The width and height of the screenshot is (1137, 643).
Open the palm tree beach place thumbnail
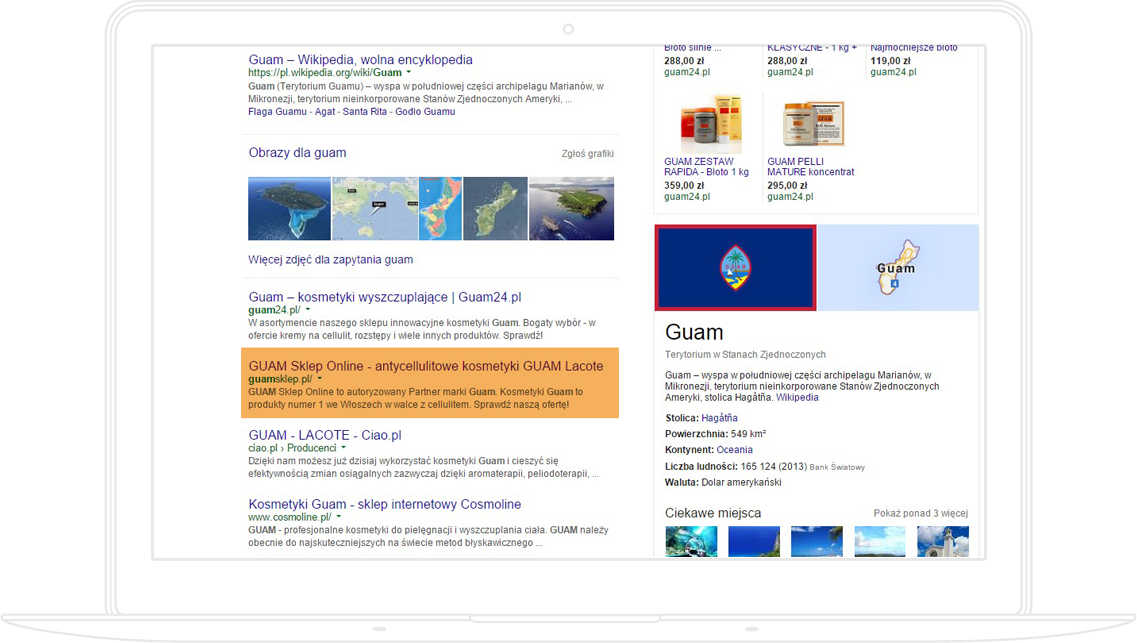817,542
